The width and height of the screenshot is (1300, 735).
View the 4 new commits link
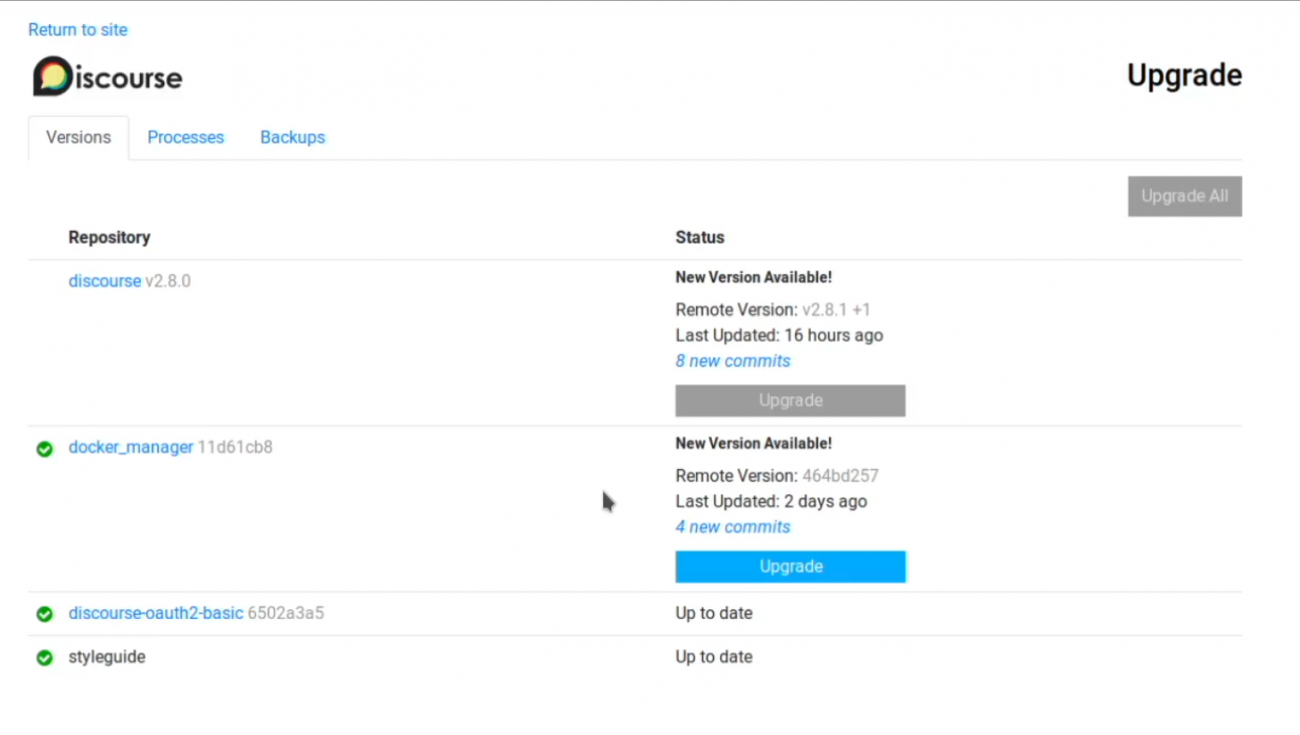click(x=733, y=527)
